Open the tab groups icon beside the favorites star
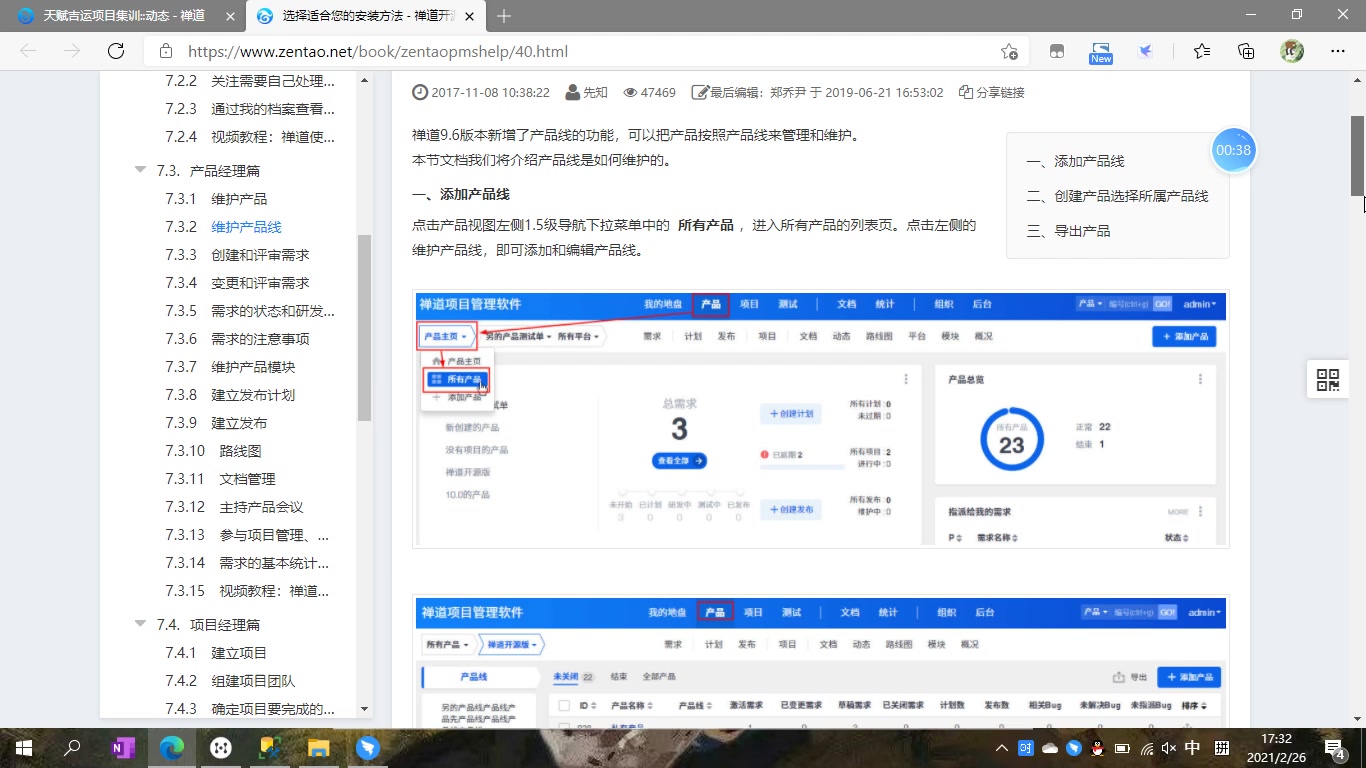The height and width of the screenshot is (768, 1366). tap(1056, 51)
